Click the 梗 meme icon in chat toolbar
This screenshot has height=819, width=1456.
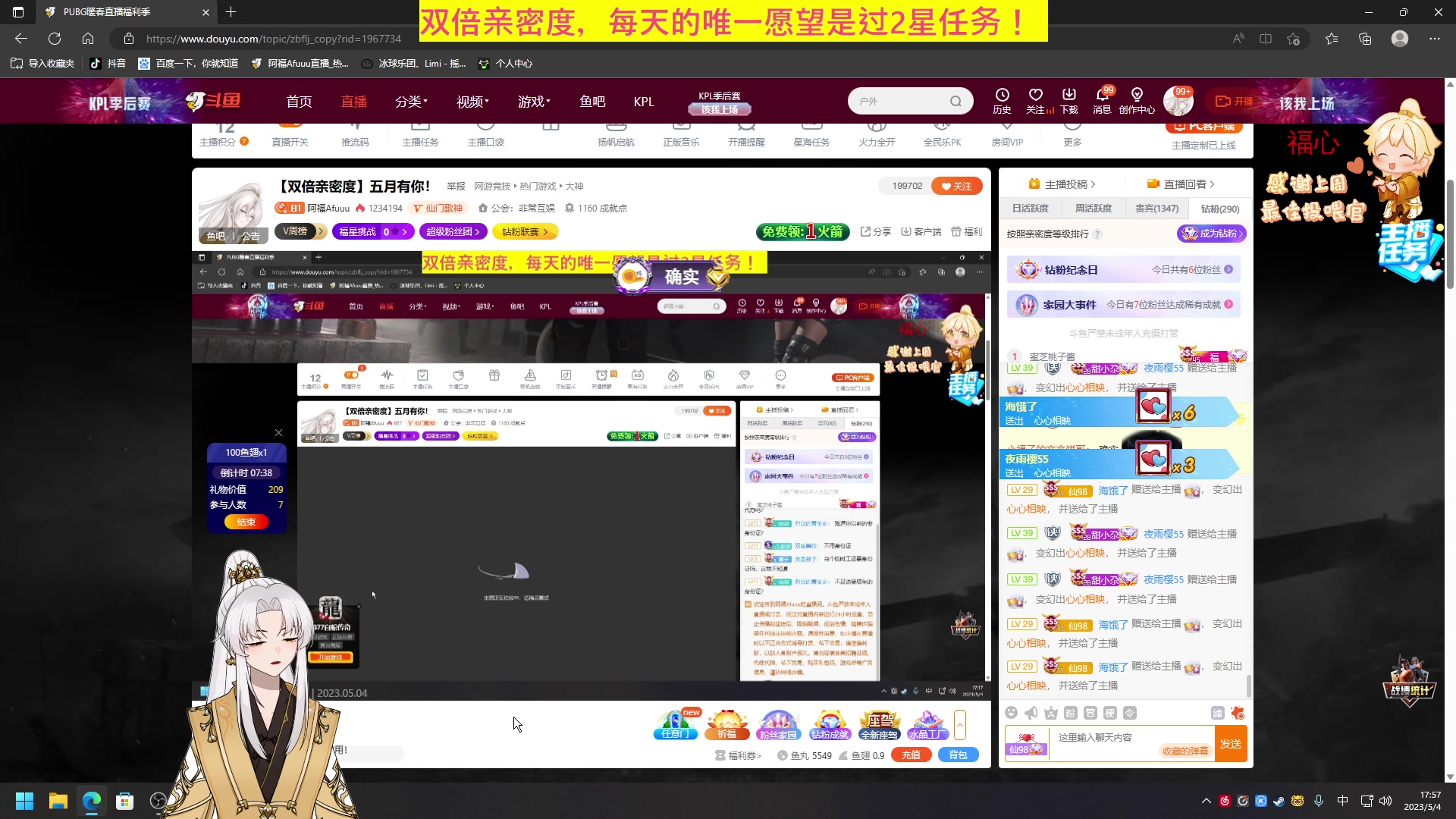coord(1110,713)
